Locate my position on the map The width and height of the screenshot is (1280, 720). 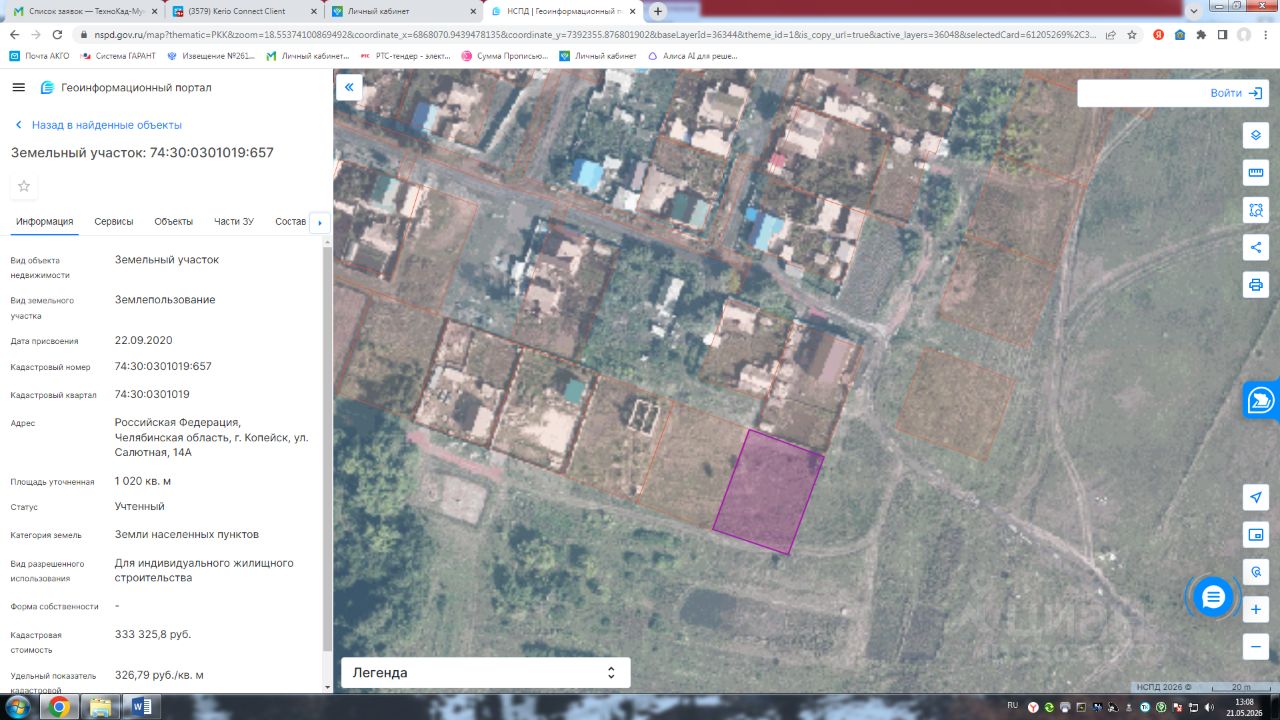tap(1256, 497)
